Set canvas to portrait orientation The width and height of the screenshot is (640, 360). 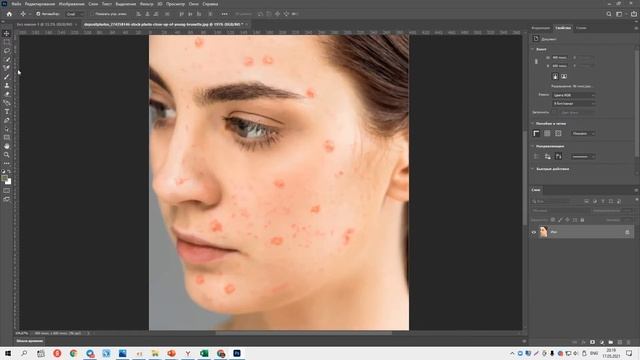pos(555,76)
